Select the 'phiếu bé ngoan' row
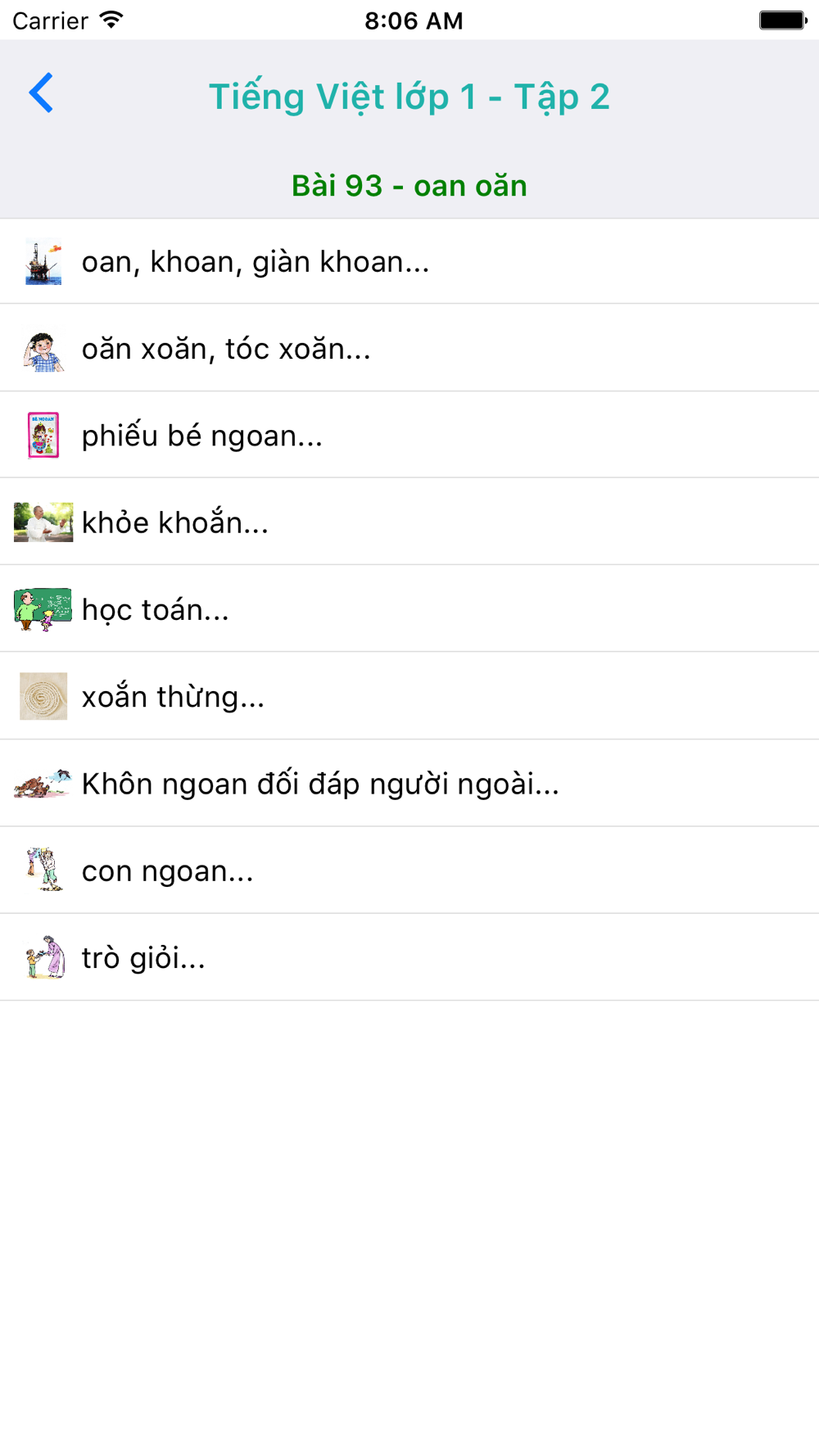819x1456 pixels. (x=409, y=435)
